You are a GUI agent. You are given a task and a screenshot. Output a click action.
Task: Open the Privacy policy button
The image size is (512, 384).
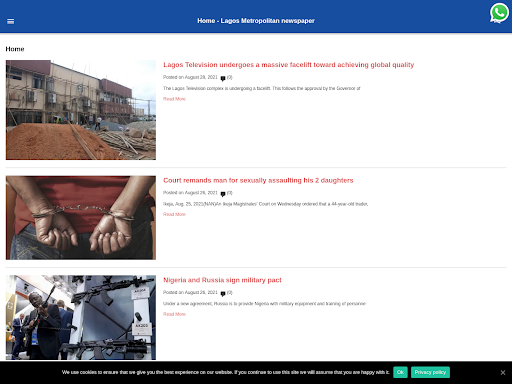click(x=430, y=372)
